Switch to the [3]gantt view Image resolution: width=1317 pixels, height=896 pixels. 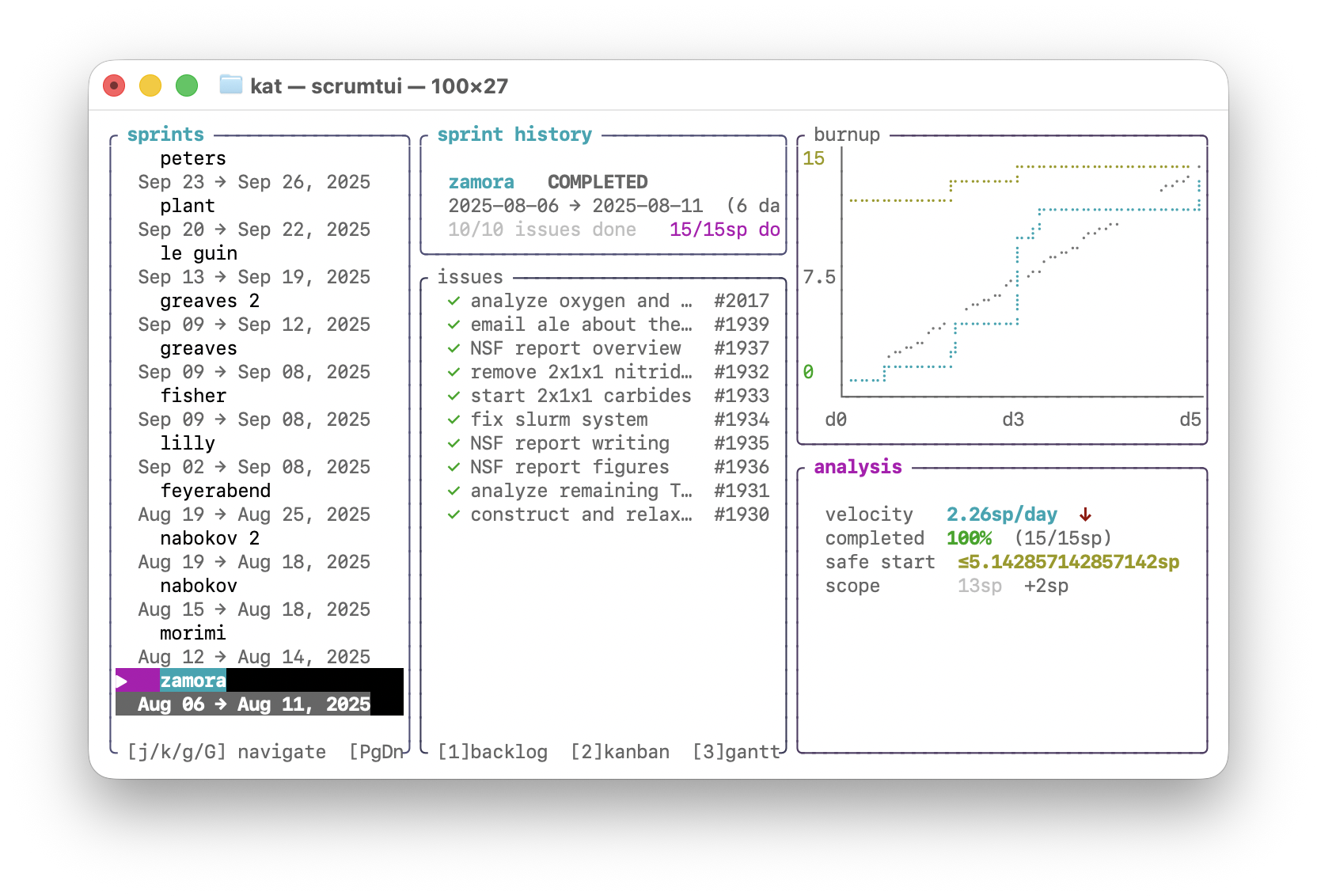[736, 752]
